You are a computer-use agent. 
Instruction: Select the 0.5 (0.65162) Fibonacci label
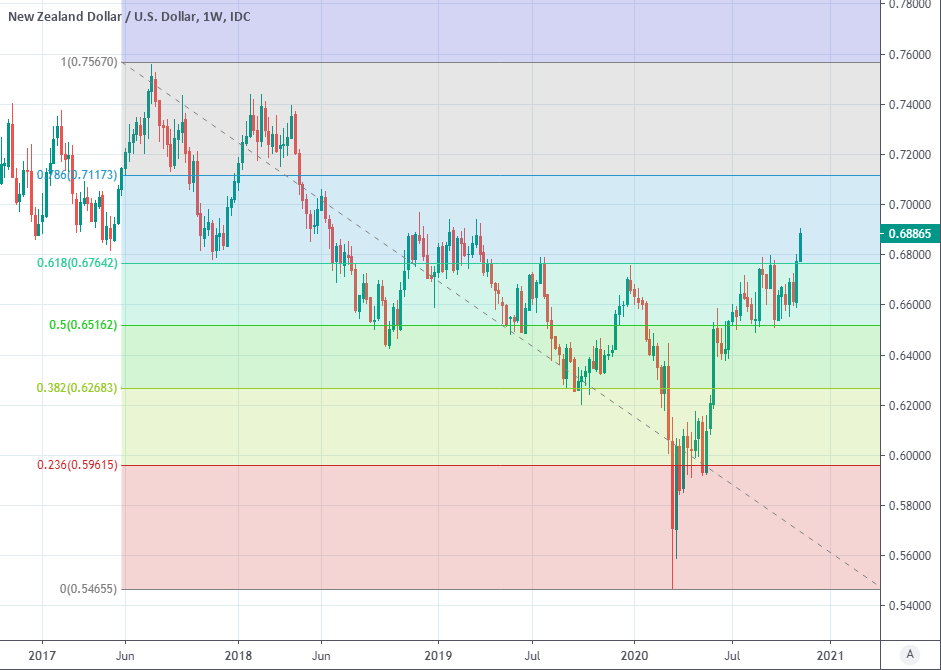click(x=84, y=326)
